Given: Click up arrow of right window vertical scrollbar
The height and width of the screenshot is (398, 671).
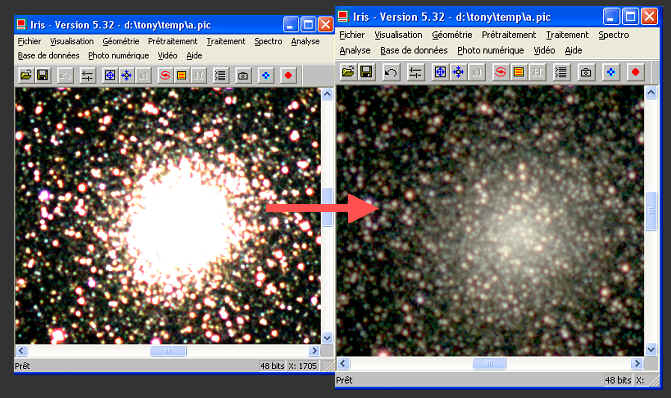Looking at the screenshot, I should tap(651, 92).
